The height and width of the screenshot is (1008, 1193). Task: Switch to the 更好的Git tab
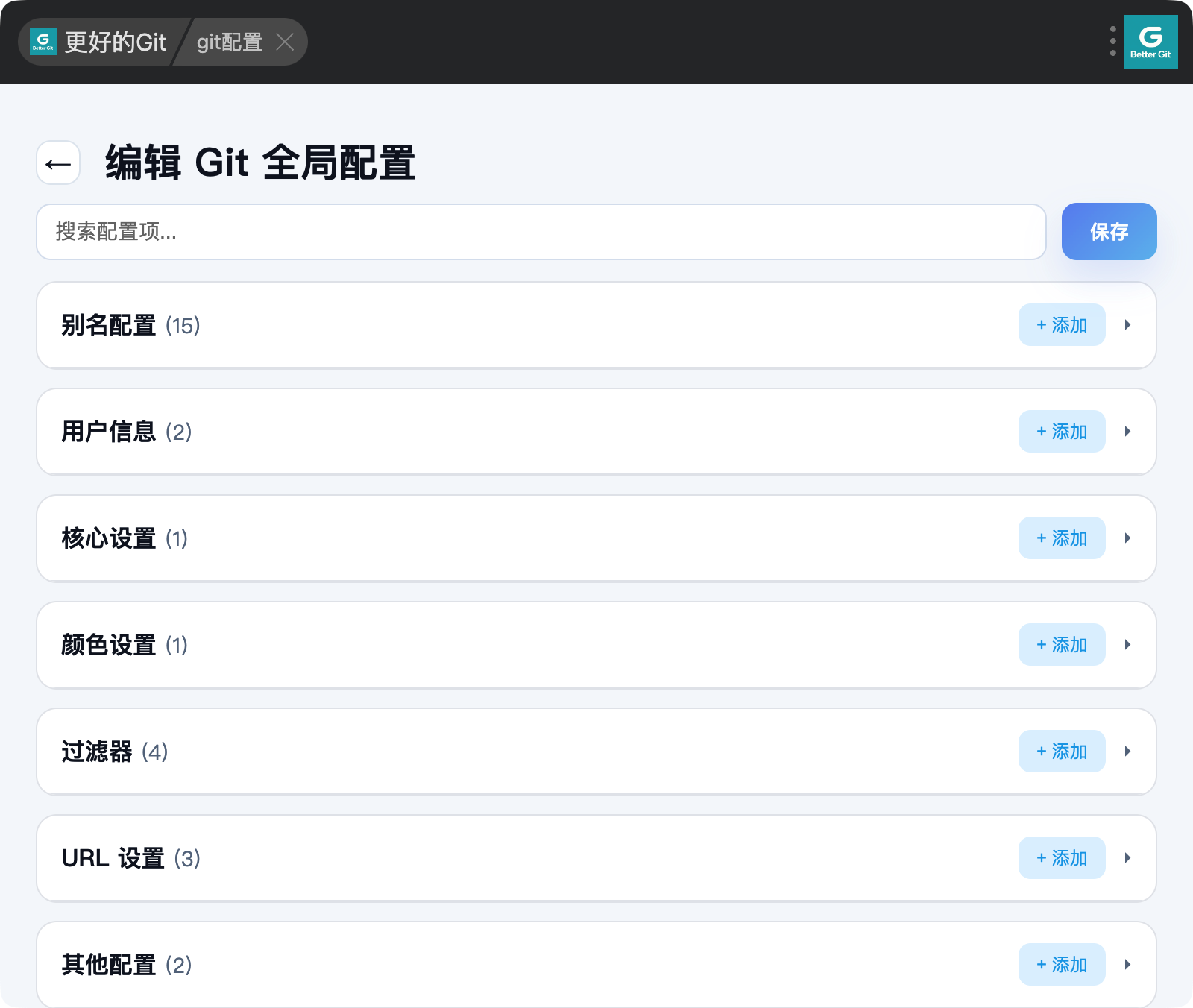[99, 42]
